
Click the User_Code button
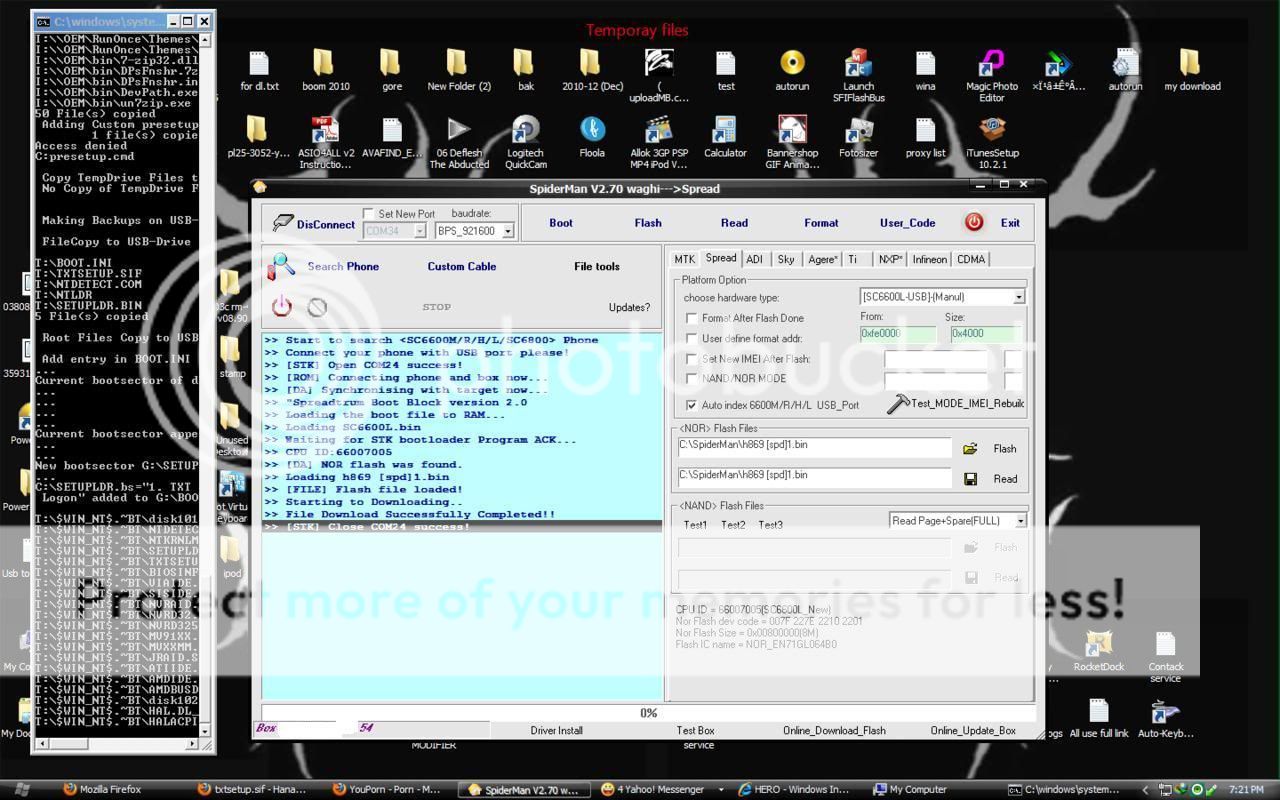pyautogui.click(x=907, y=223)
